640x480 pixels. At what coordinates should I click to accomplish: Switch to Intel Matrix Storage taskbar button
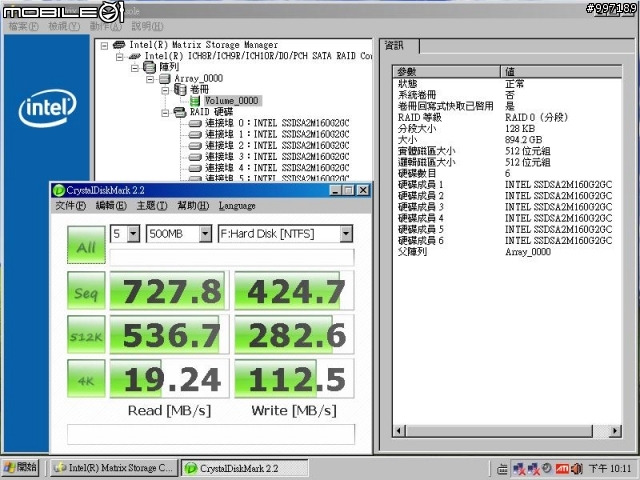(x=114, y=468)
